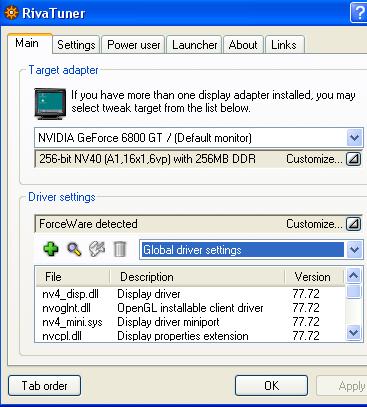Open Customize arrow for NV40 adapter
Image resolution: width=367 pixels, height=407 pixels.
(353, 159)
